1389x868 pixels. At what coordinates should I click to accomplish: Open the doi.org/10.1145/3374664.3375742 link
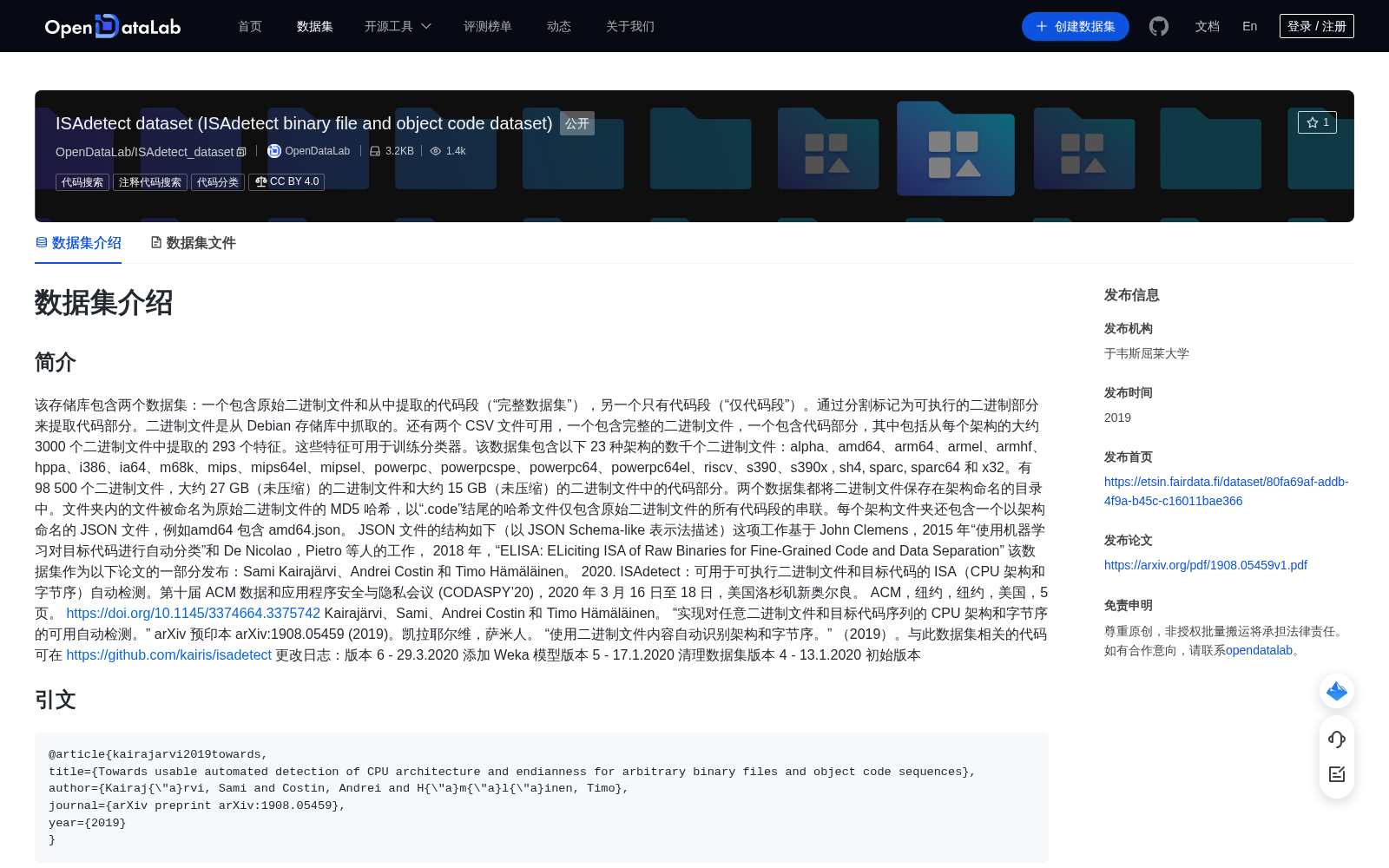coord(193,613)
